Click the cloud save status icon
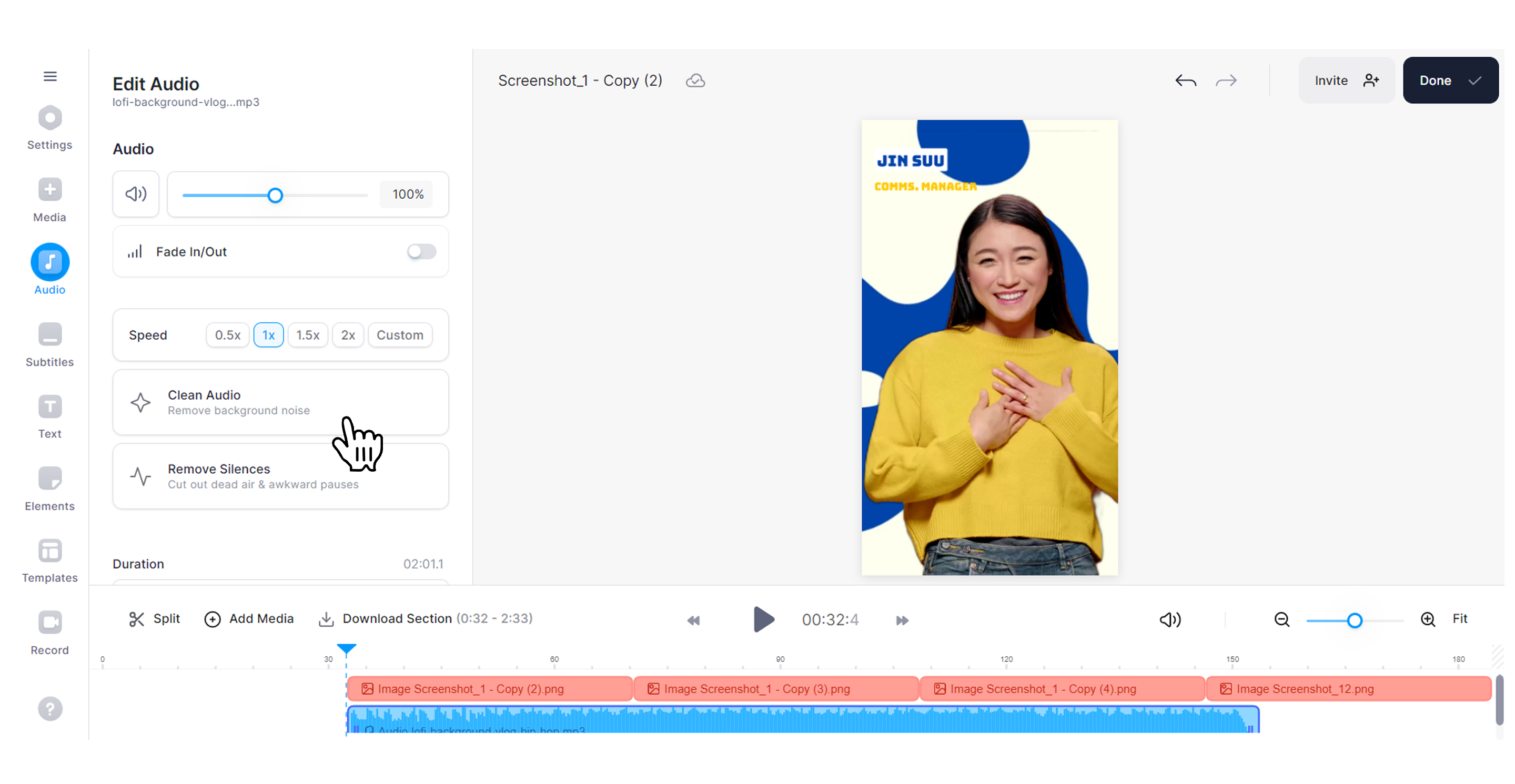This screenshot has height=784, width=1515. (x=695, y=80)
